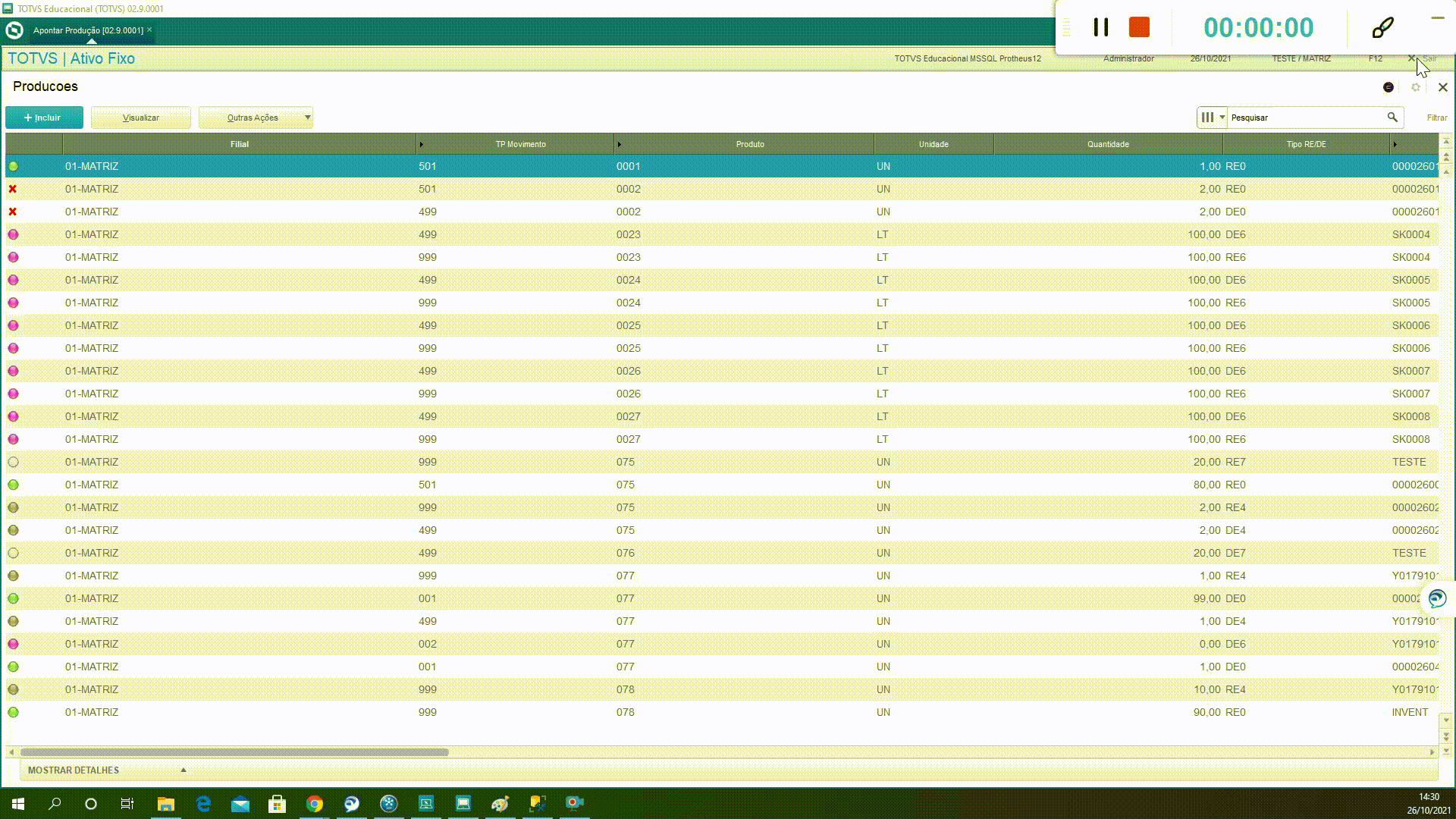Viewport: 1456px width, 819px height.
Task: Sort by the Filial column header
Action: pyautogui.click(x=240, y=144)
